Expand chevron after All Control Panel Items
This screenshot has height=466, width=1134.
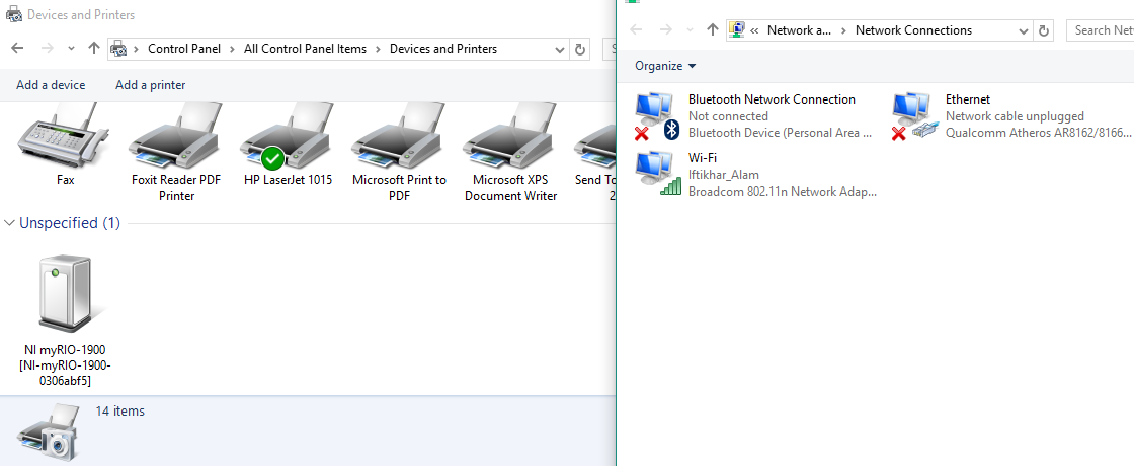point(378,49)
